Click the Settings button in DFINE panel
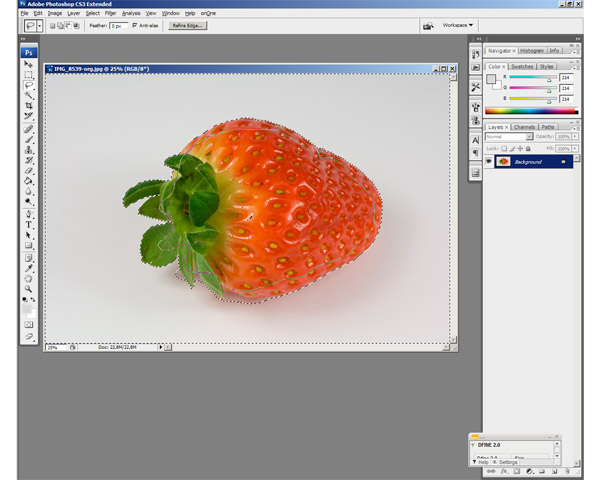Image resolution: width=600 pixels, height=480 pixels. [x=508, y=462]
